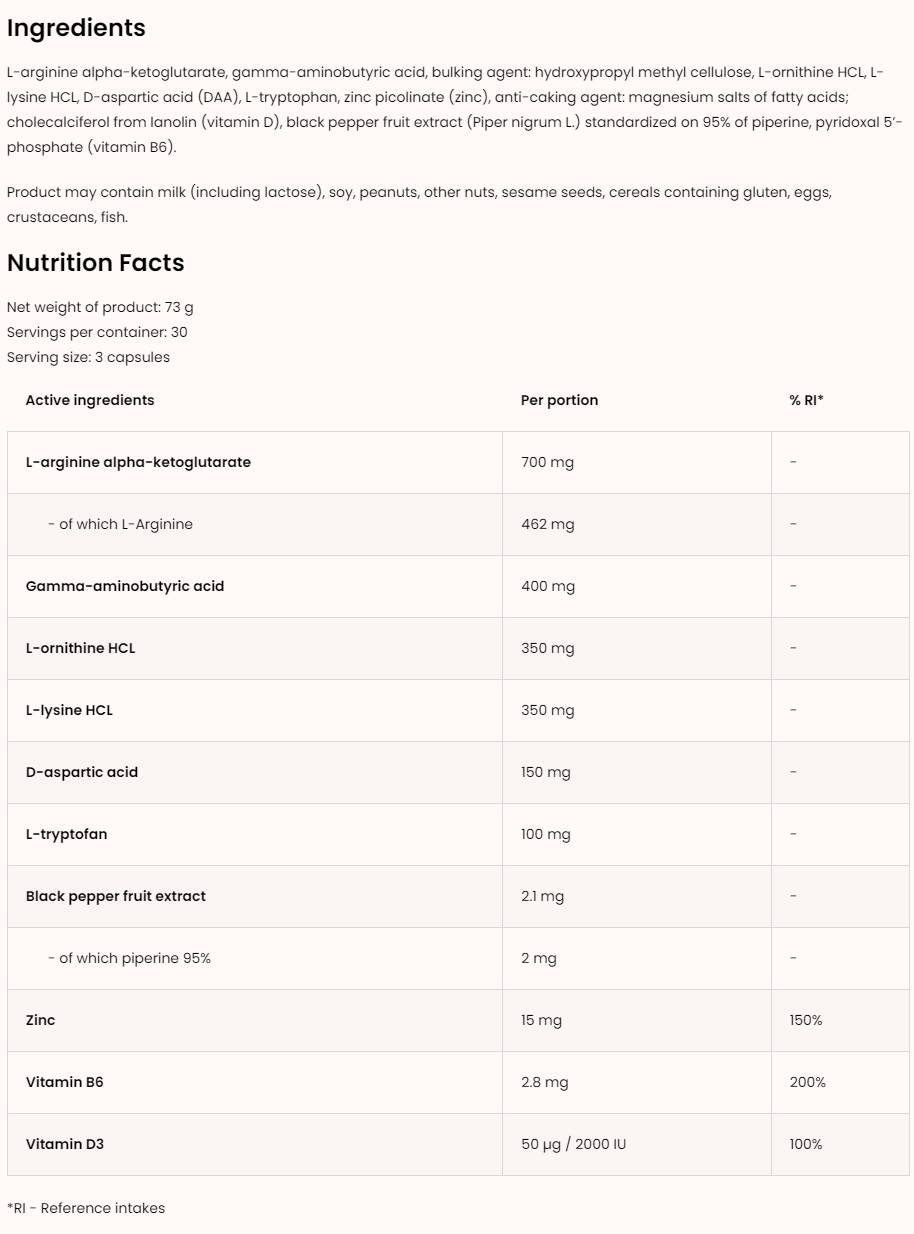Click the D-aspartic acid row label

[82, 772]
